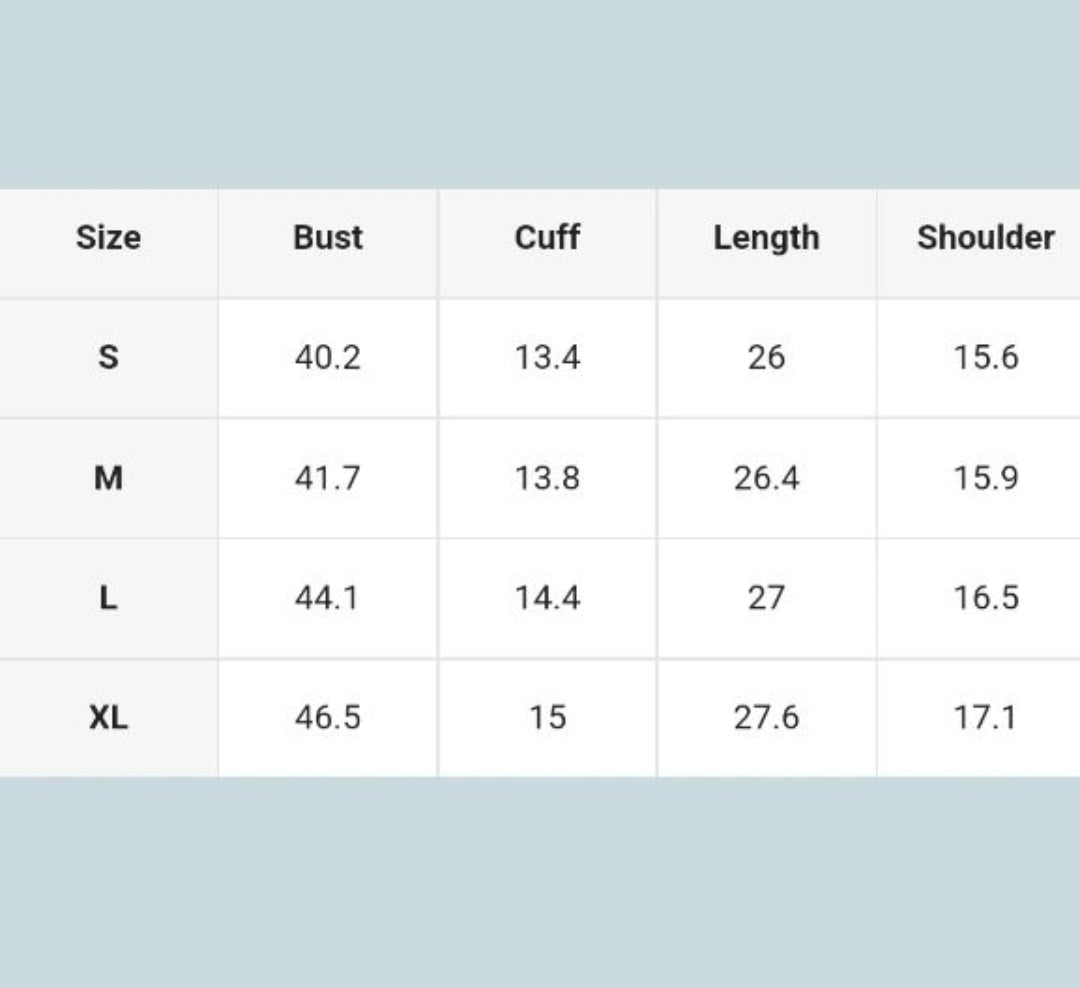
Task: Click shoulder value 17.1 for size XL
Action: tap(985, 717)
